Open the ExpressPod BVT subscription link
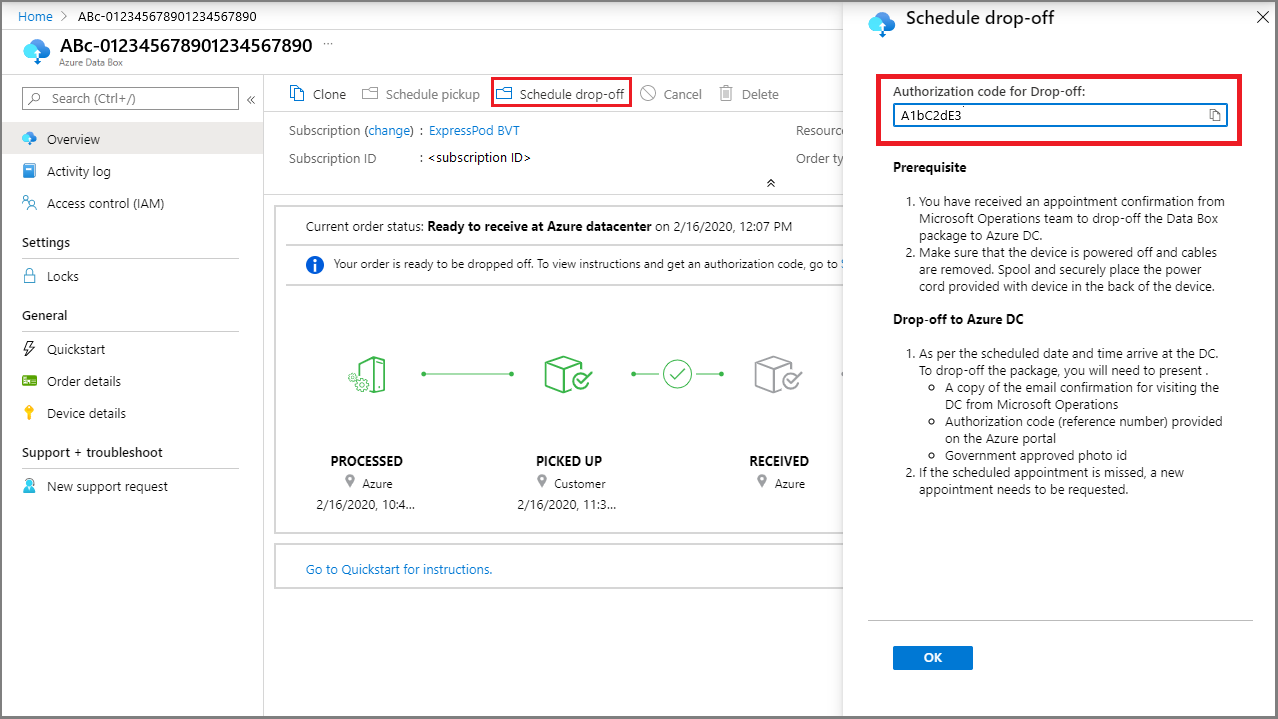This screenshot has width=1278, height=719. (x=474, y=131)
